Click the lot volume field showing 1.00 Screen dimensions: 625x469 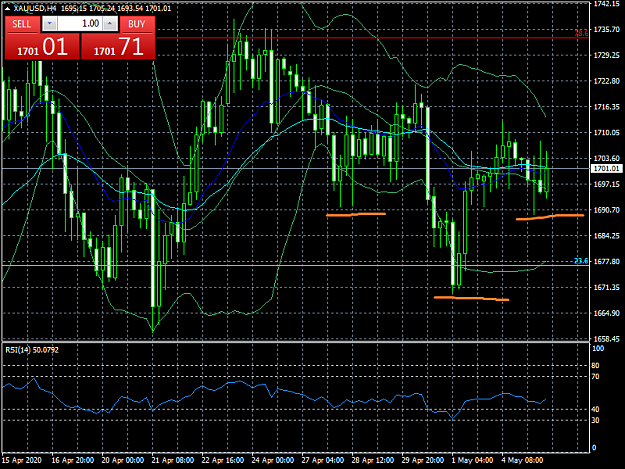pyautogui.click(x=80, y=24)
